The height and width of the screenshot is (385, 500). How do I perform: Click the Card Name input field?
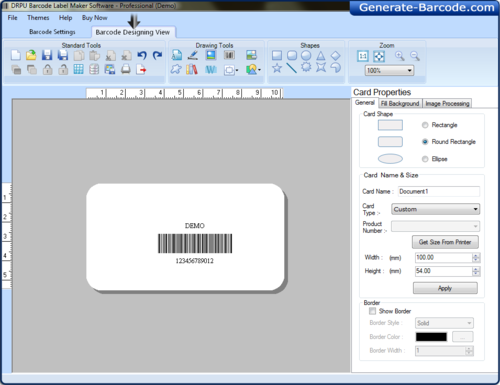[x=439, y=191]
